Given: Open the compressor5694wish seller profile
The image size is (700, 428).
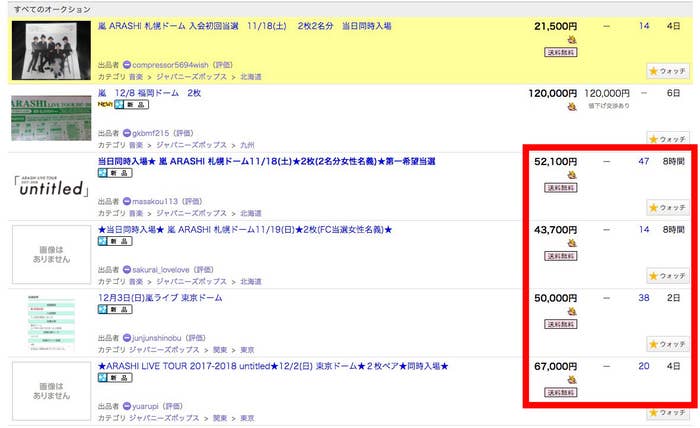Looking at the screenshot, I should click(x=170, y=65).
